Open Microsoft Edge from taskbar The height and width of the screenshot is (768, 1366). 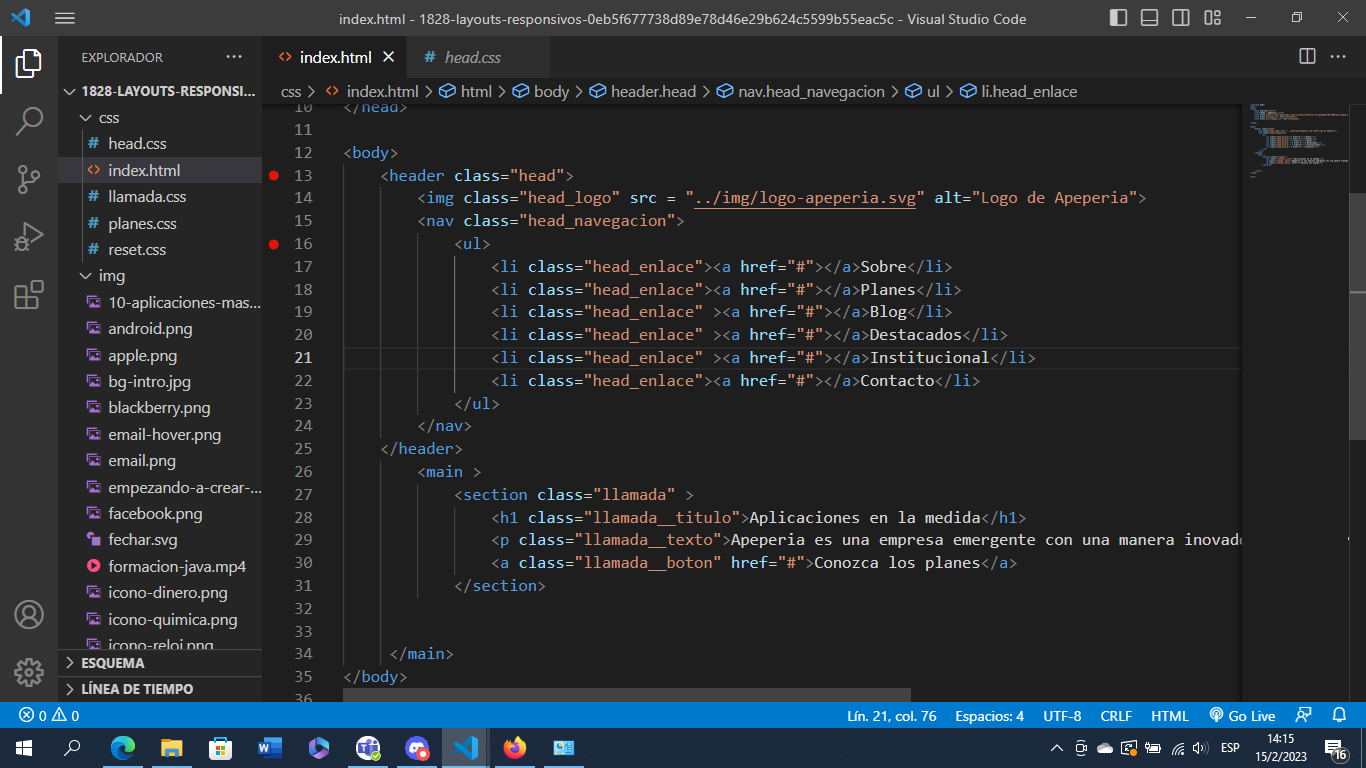point(123,747)
